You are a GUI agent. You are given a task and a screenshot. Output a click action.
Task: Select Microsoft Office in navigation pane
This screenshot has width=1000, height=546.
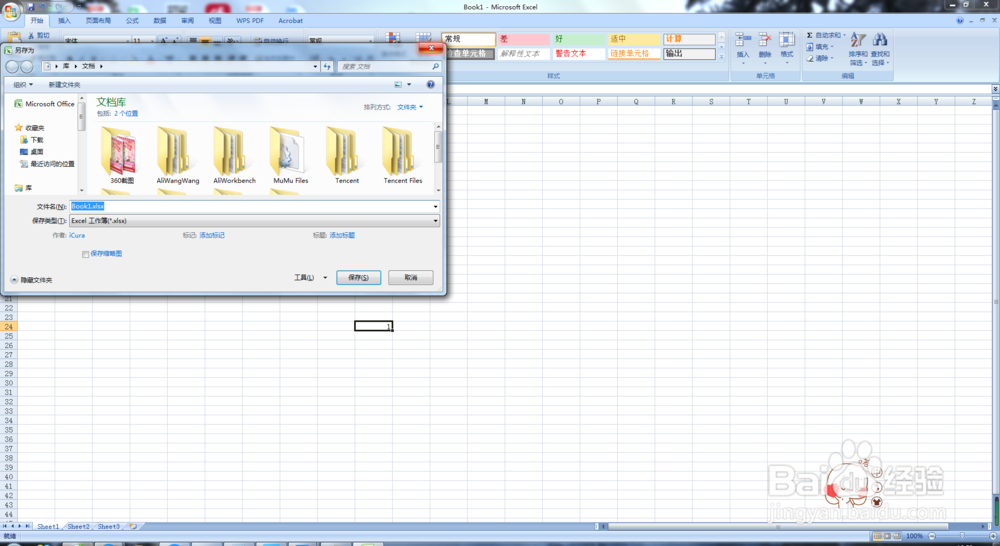tap(44, 103)
